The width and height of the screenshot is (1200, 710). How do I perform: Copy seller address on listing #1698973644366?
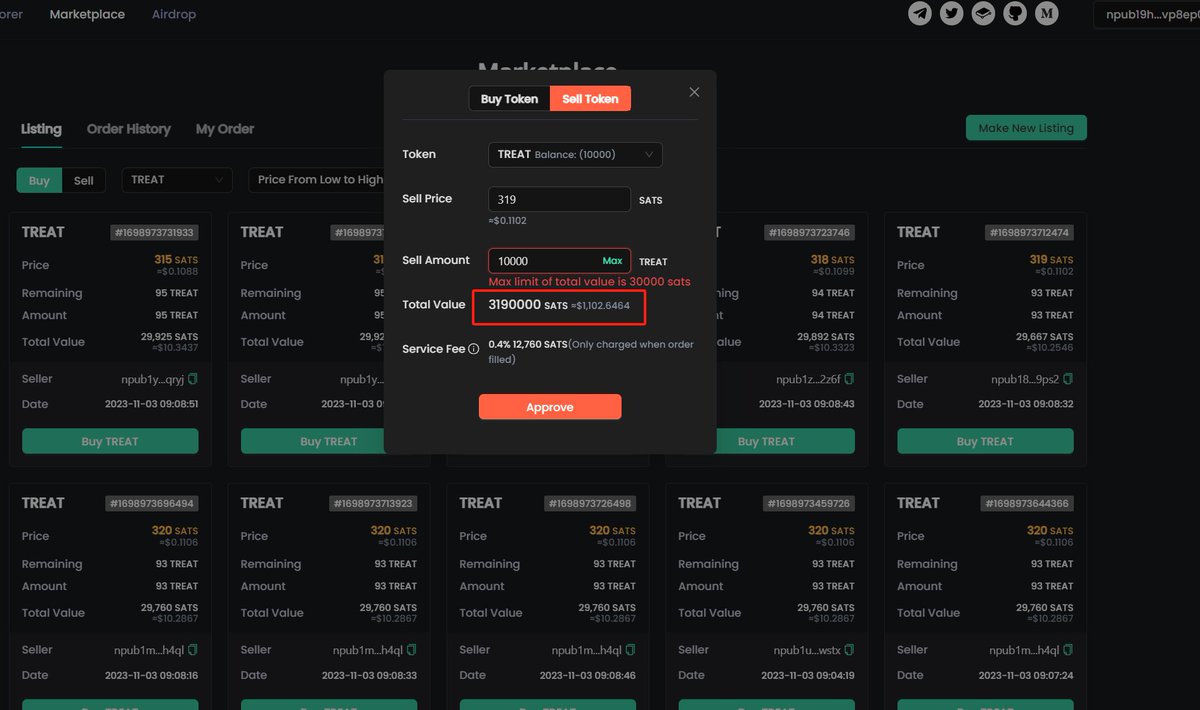(1068, 650)
